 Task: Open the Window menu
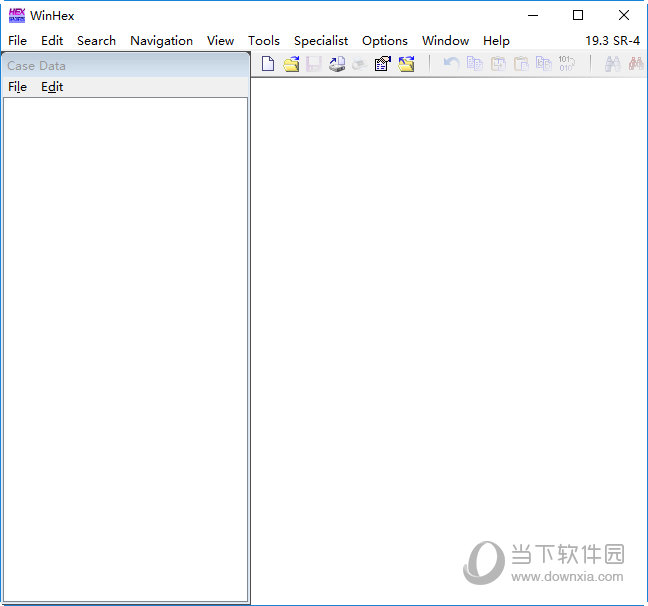coord(446,41)
